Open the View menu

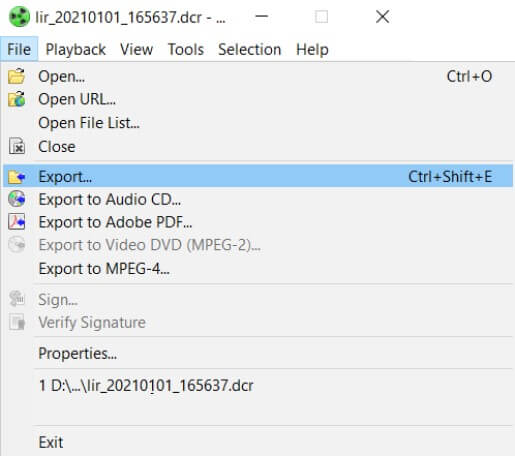pos(137,49)
